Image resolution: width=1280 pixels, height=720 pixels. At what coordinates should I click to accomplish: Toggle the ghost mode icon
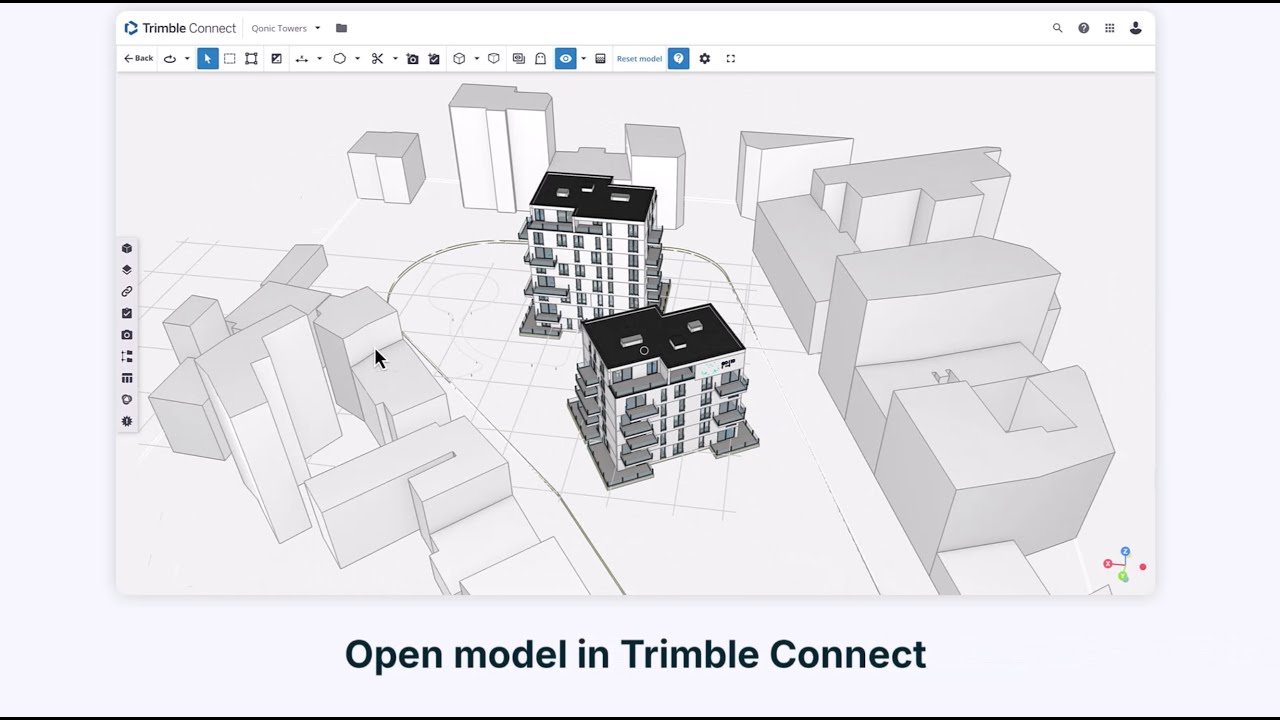tap(540, 59)
